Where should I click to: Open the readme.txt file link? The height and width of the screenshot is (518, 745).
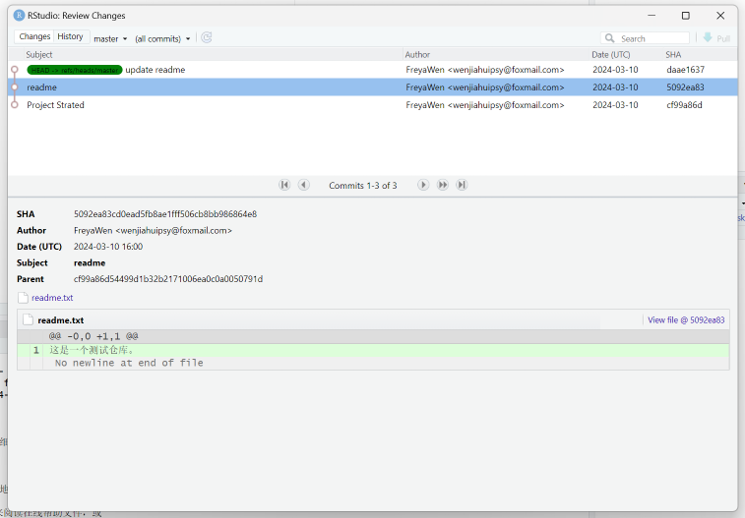[x=52, y=298]
